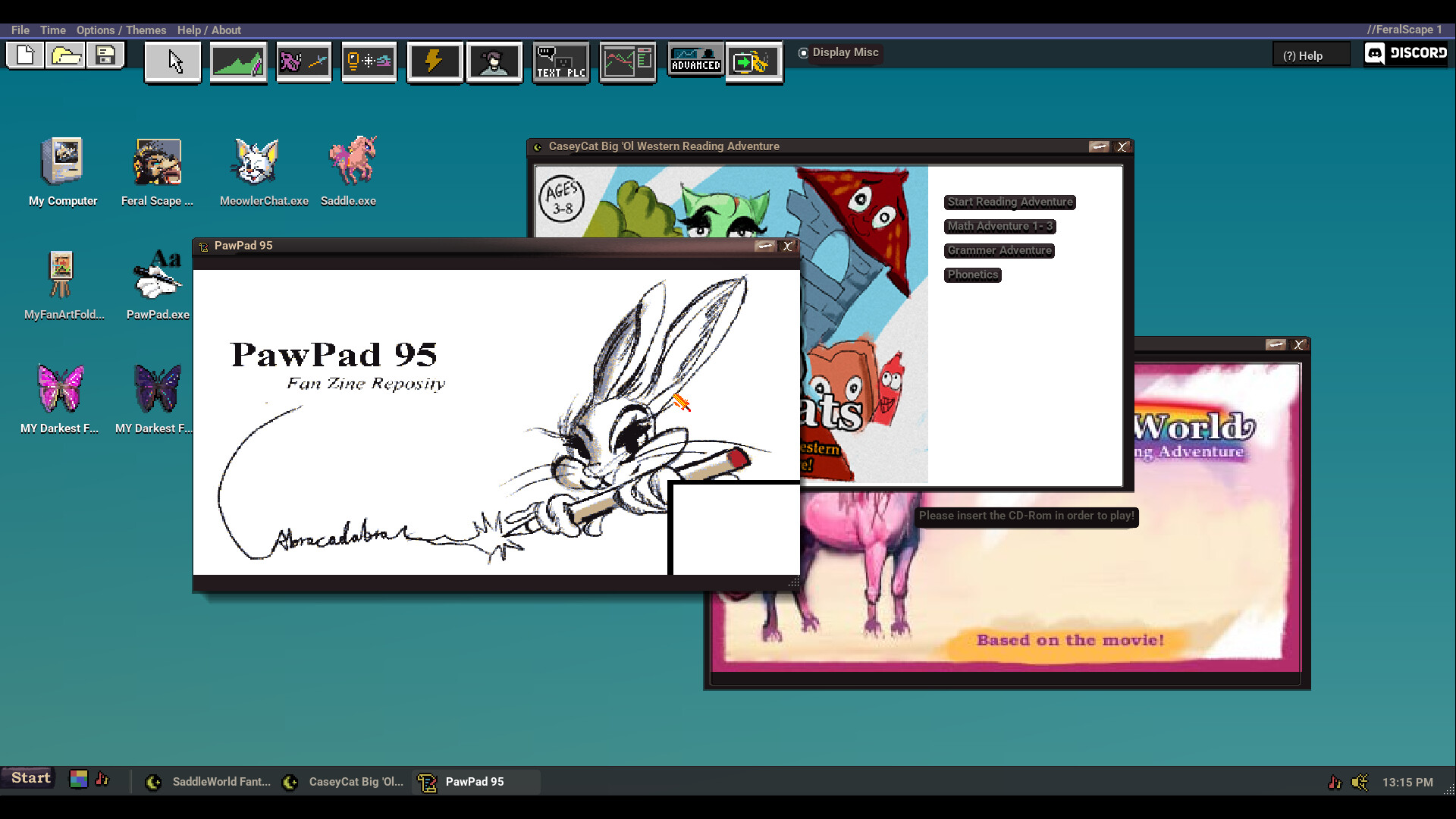
Task: Click the Based on the movie! banner
Action: (x=1069, y=641)
